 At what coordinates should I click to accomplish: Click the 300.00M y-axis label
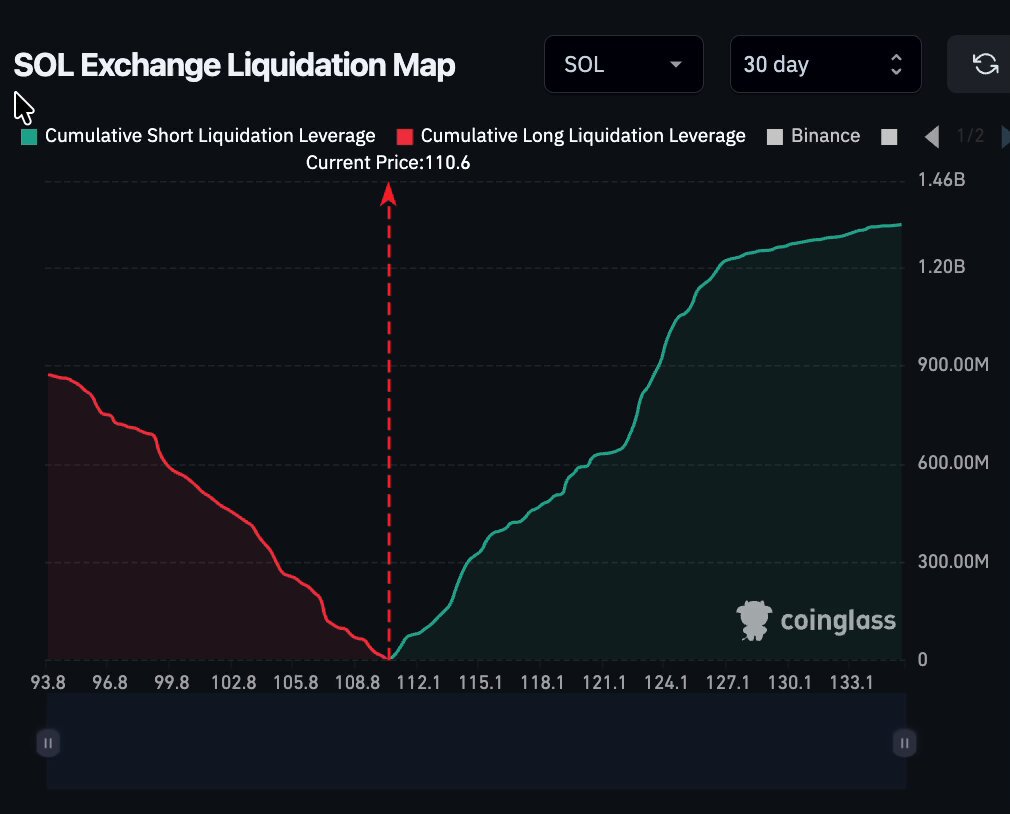(953, 562)
